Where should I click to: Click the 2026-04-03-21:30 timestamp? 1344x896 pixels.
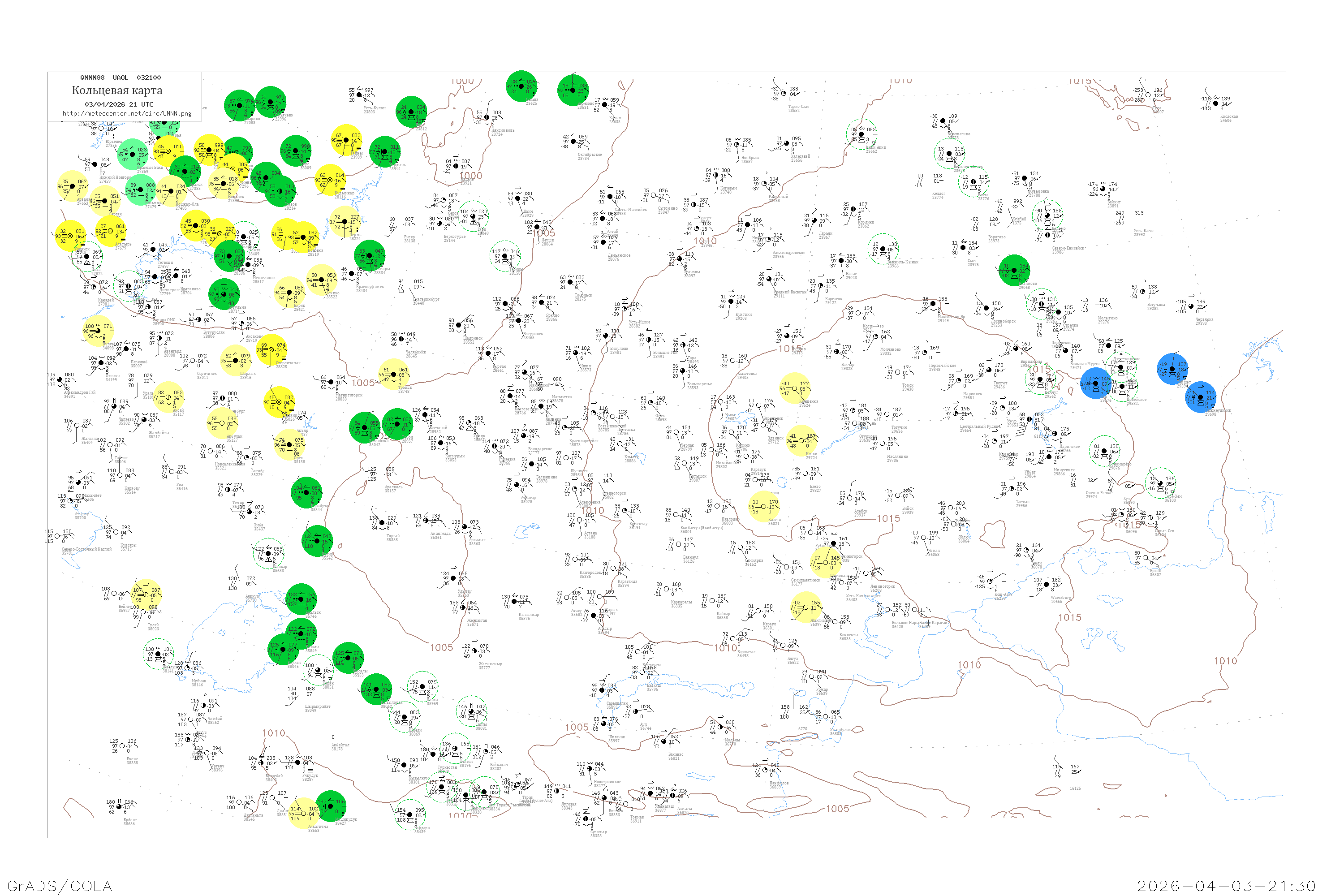tap(1226, 886)
